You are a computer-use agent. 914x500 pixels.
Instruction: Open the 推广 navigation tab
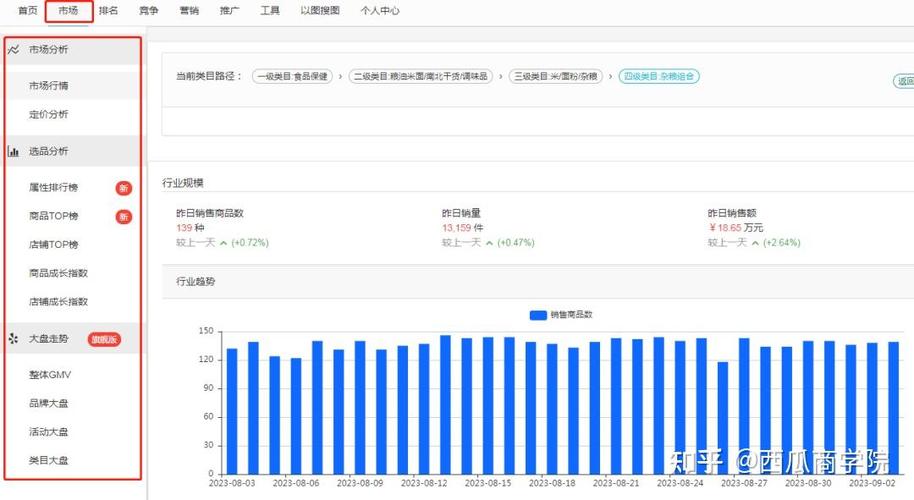pyautogui.click(x=229, y=10)
